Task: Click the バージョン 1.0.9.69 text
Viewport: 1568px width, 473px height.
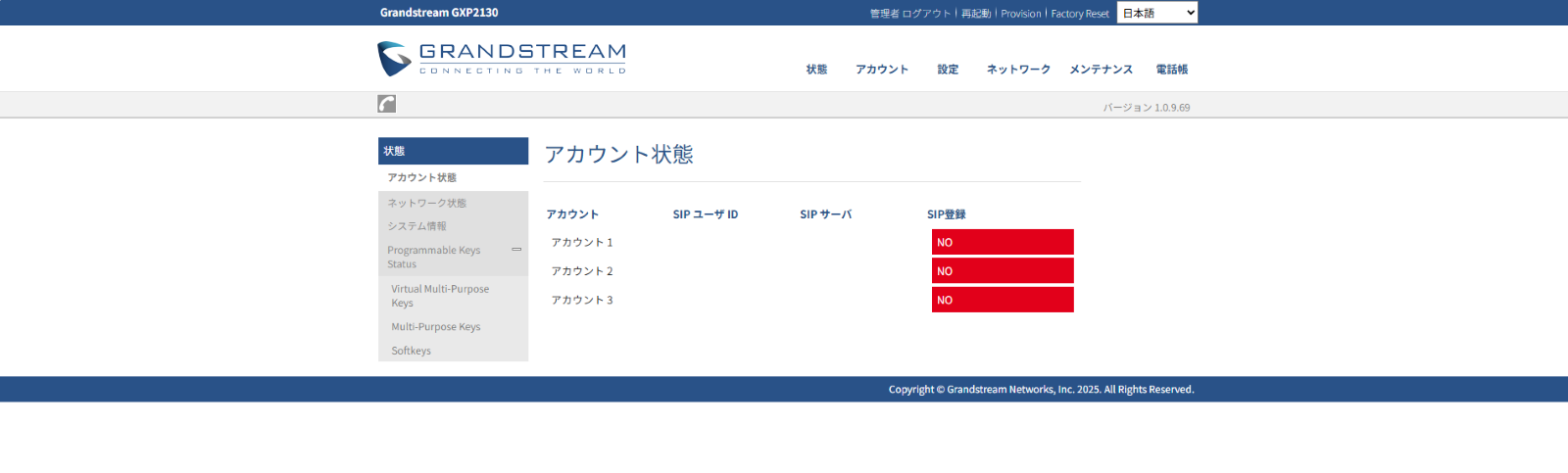Action: [x=1147, y=108]
